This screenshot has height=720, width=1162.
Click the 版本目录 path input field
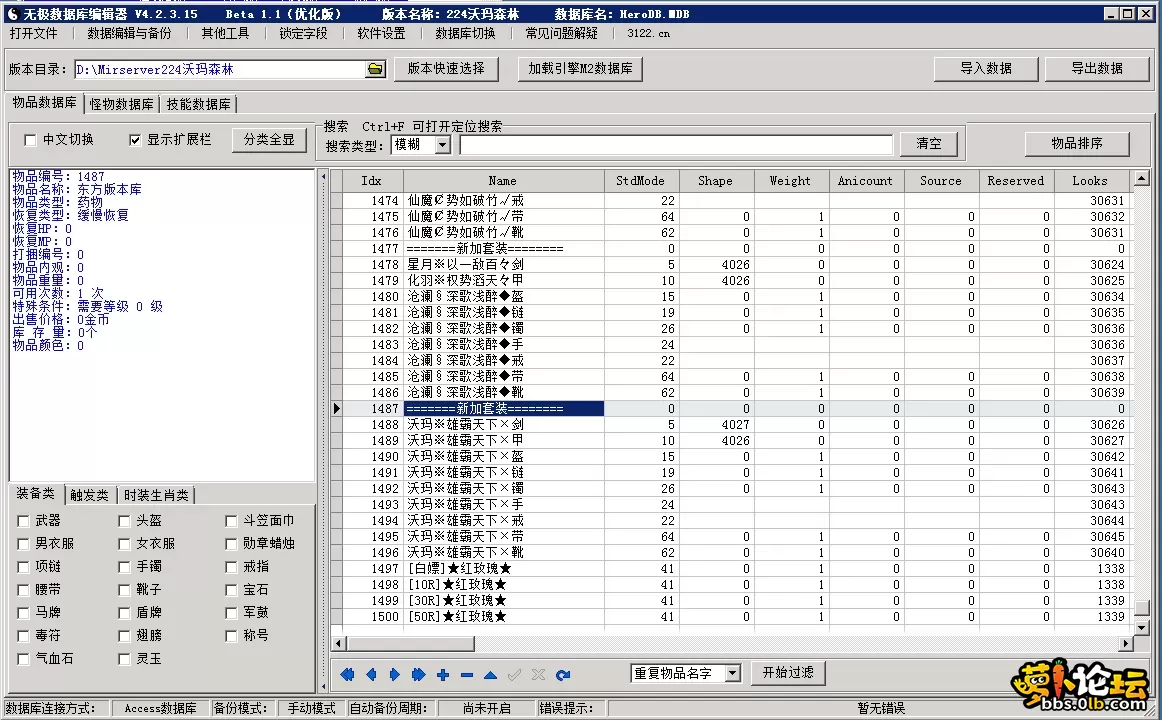coord(220,70)
